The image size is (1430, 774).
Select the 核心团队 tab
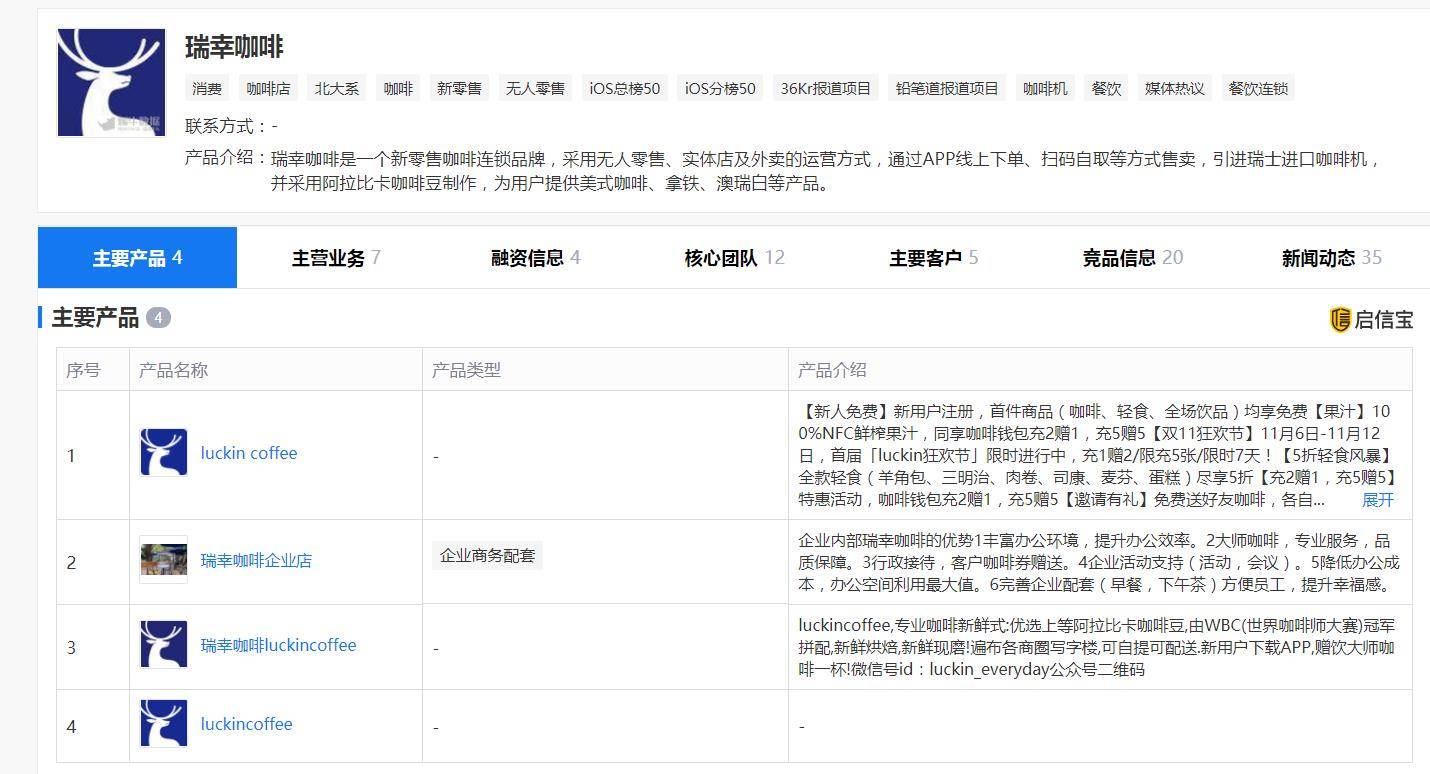coord(734,258)
